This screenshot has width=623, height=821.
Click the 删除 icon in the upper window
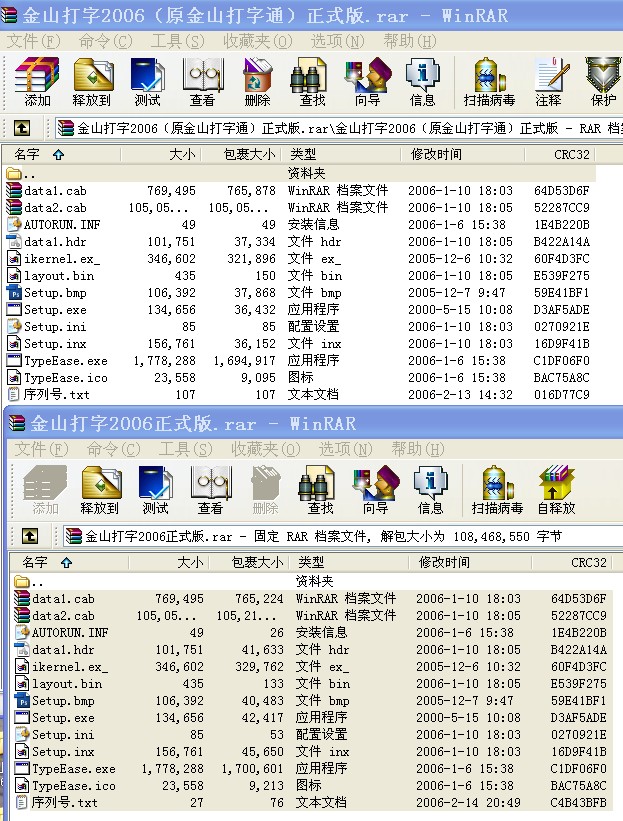click(258, 82)
